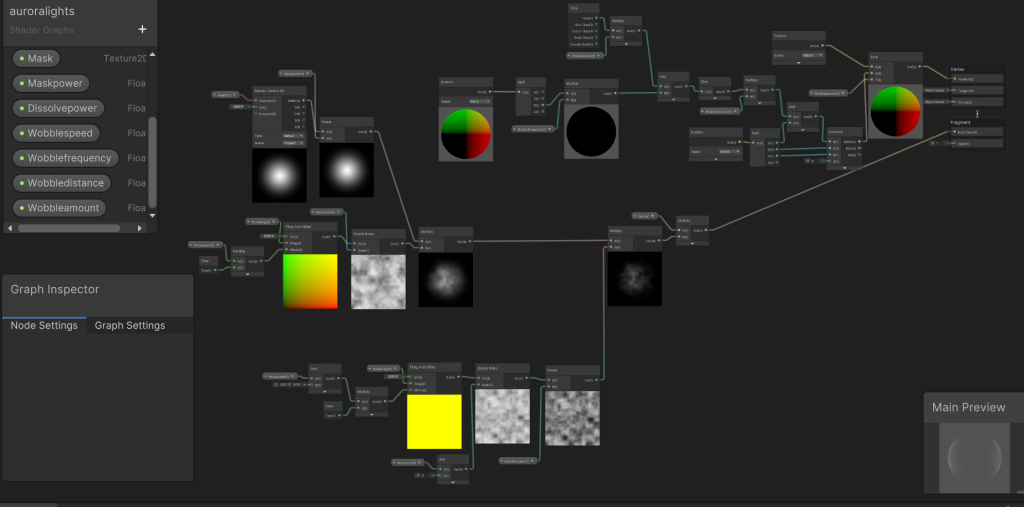The width and height of the screenshot is (1024, 507).
Task: Open Object Space dropdown for Vertex Tangent
Action: coord(936,91)
